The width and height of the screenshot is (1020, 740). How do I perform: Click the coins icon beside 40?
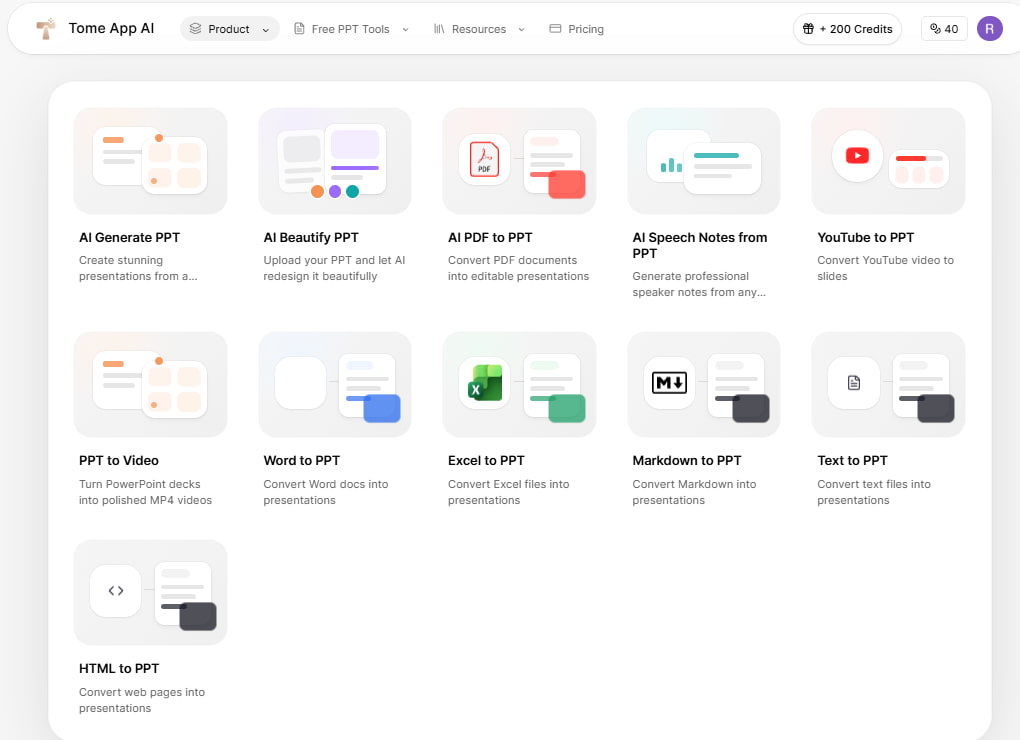pos(935,29)
